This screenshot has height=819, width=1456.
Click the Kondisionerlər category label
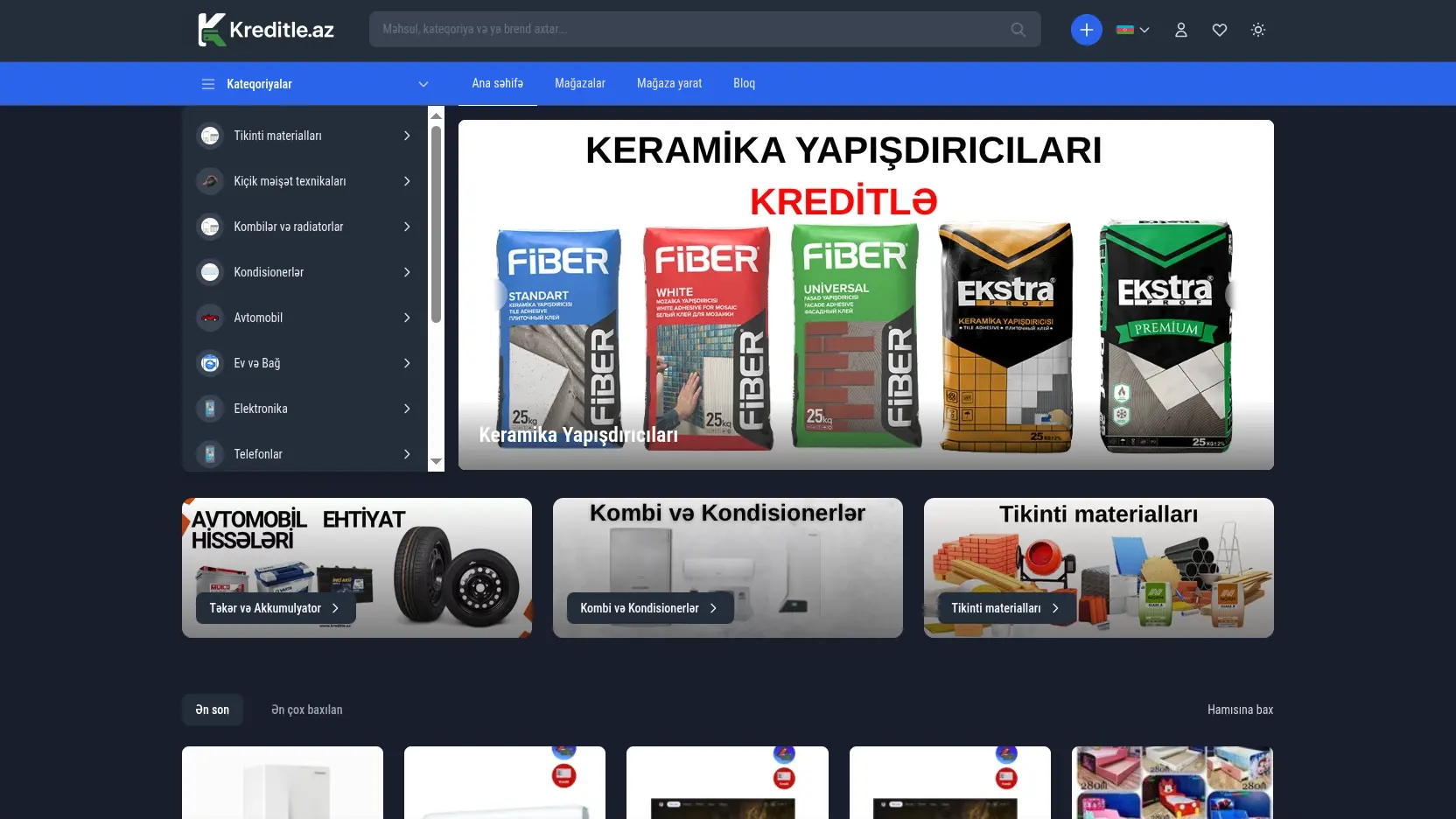tap(269, 272)
